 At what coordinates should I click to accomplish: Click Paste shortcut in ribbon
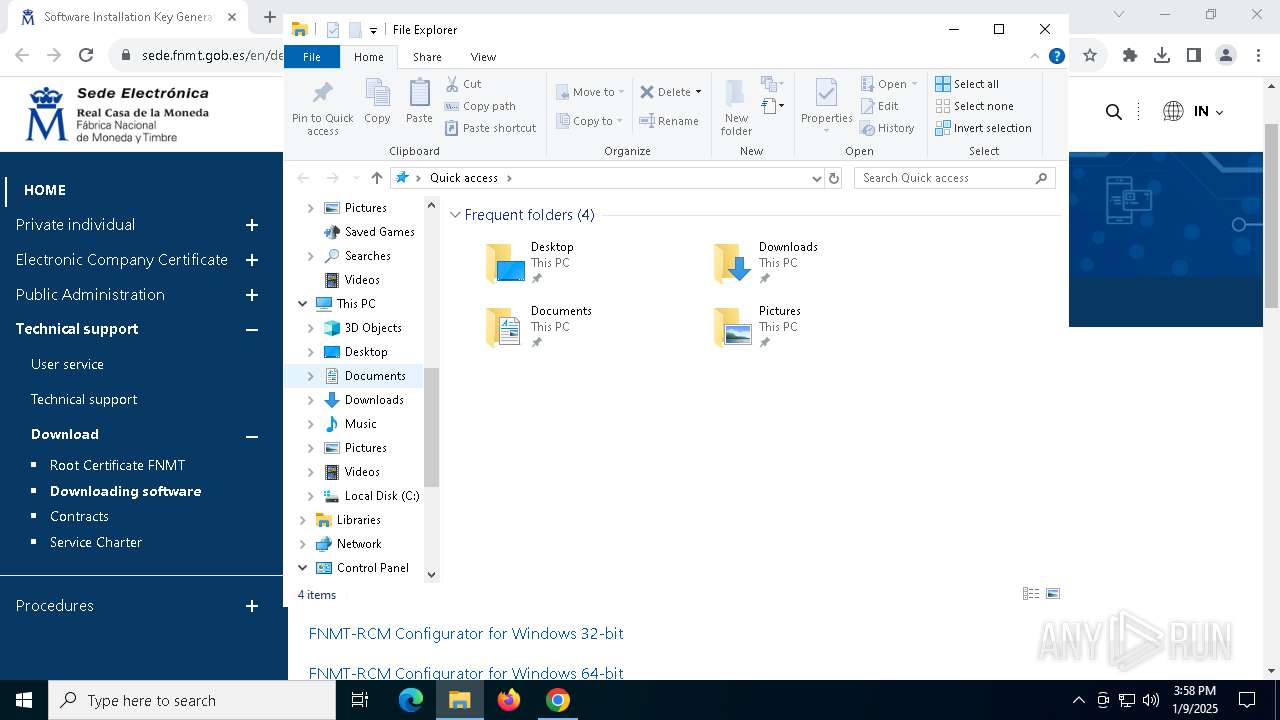point(490,128)
